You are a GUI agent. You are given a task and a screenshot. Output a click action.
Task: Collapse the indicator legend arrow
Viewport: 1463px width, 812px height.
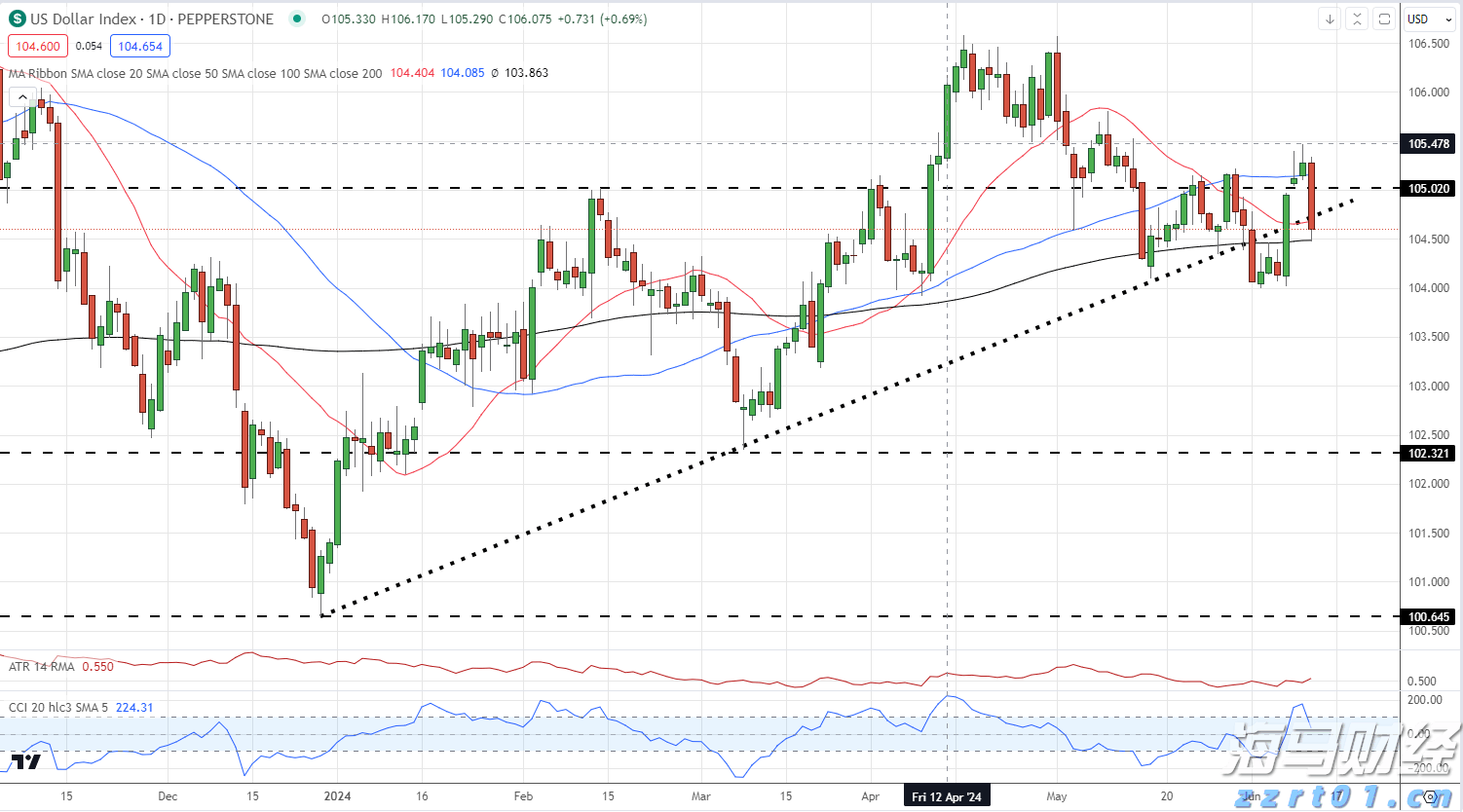(x=21, y=96)
